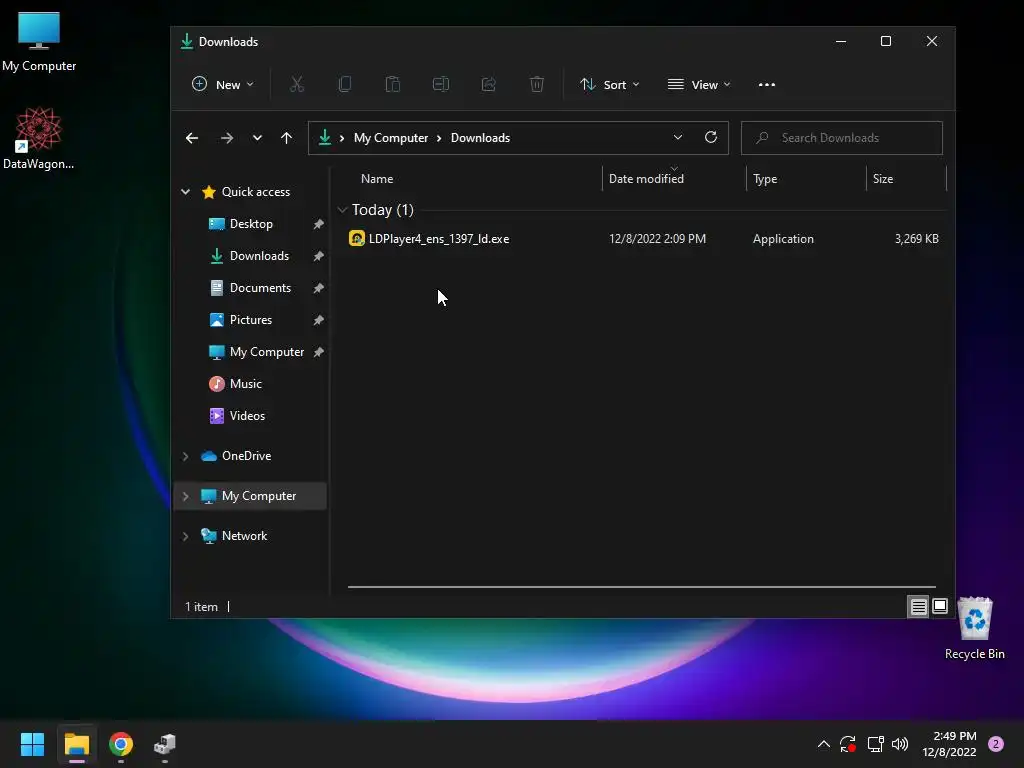Open the taskbar clock and date

pyautogui.click(x=949, y=744)
